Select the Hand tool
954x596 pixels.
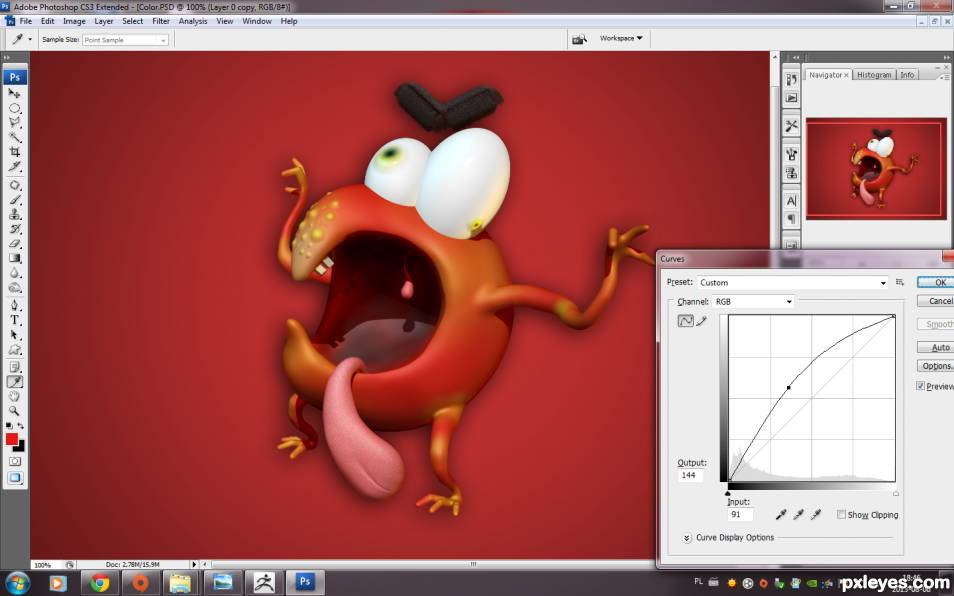point(14,396)
